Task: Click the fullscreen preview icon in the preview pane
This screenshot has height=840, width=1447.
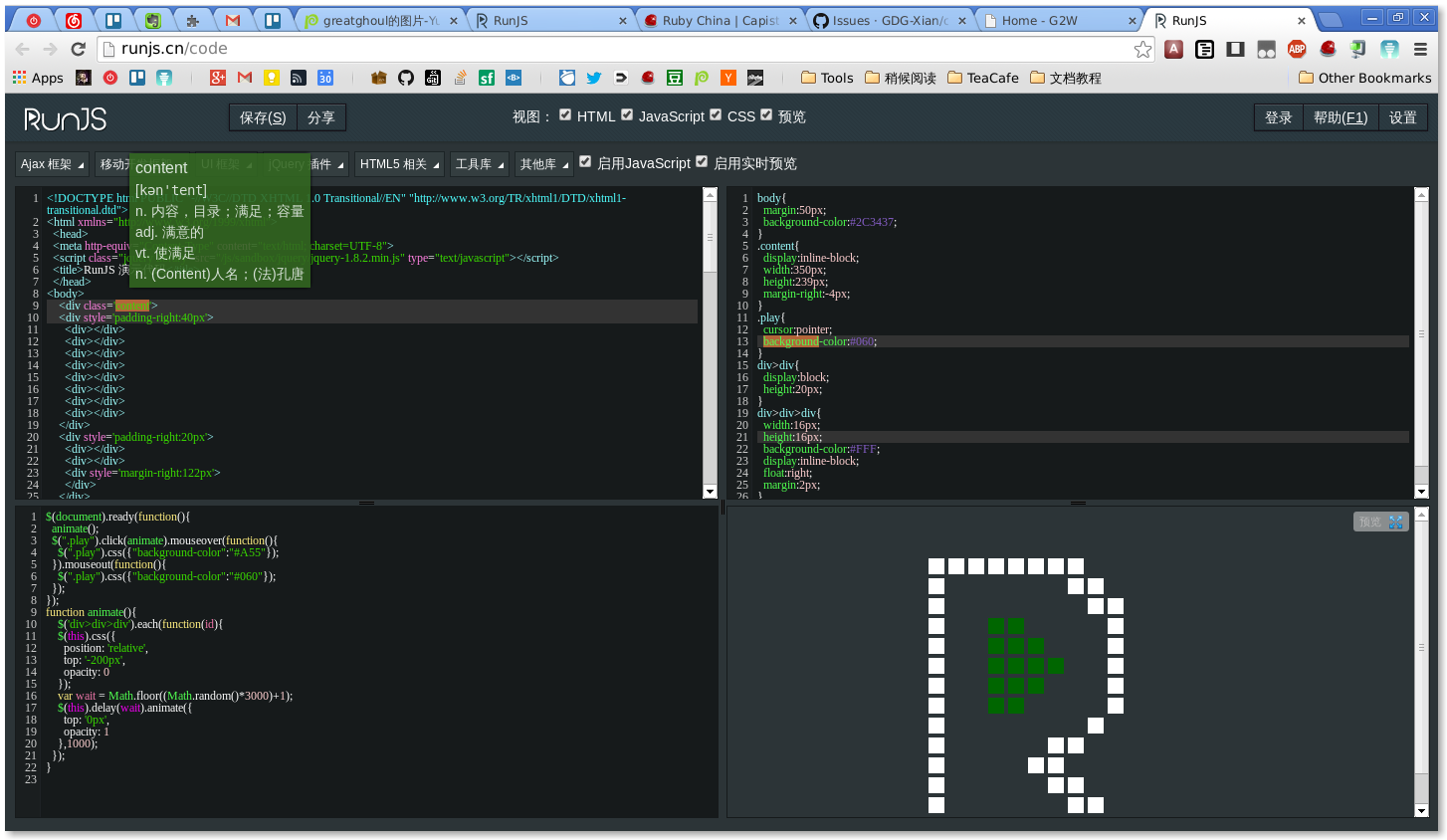Action: (x=1396, y=522)
